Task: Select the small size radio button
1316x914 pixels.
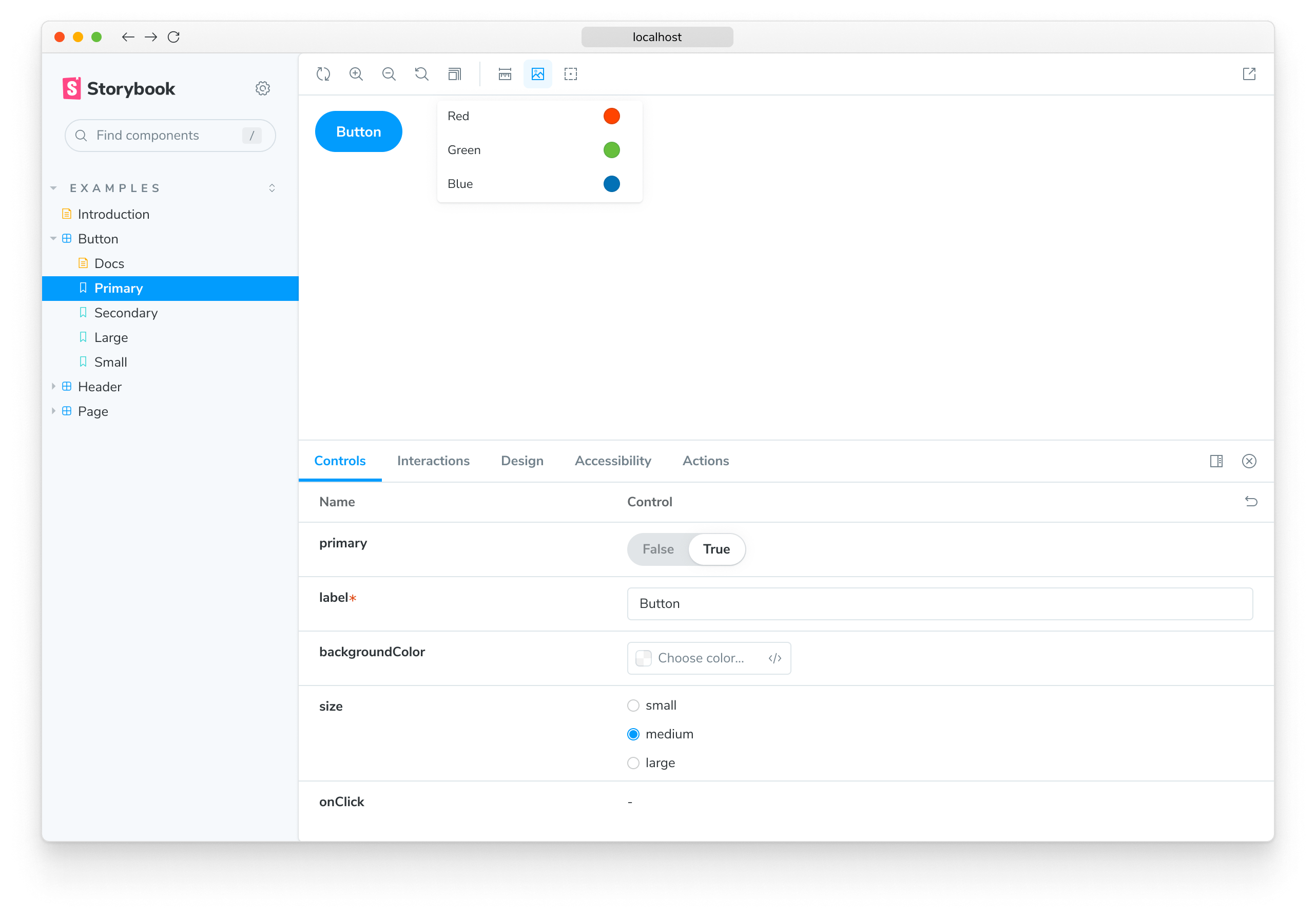Action: point(635,704)
